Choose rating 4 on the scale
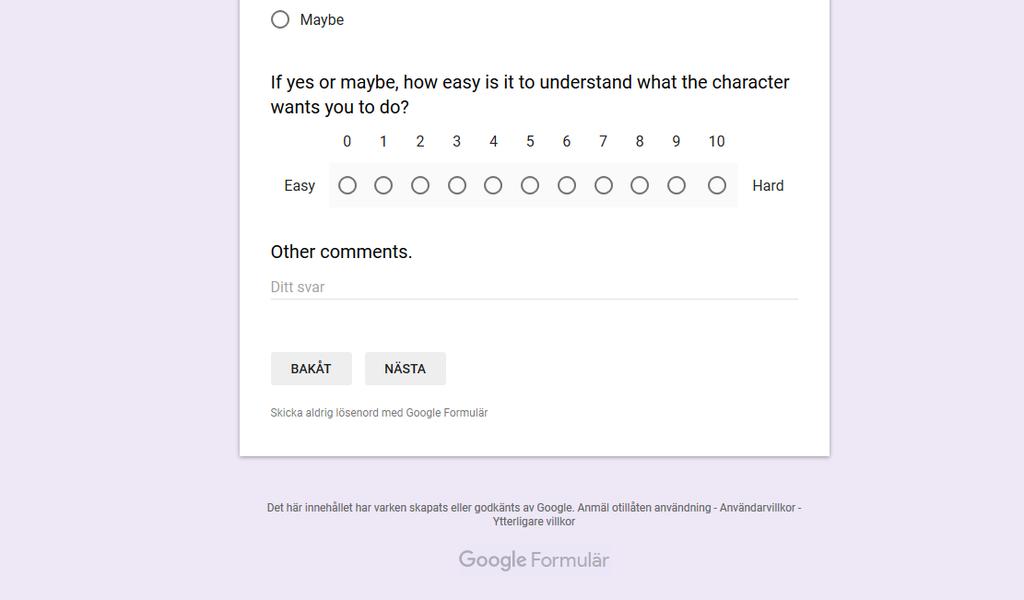The height and width of the screenshot is (600, 1024). click(x=493, y=185)
